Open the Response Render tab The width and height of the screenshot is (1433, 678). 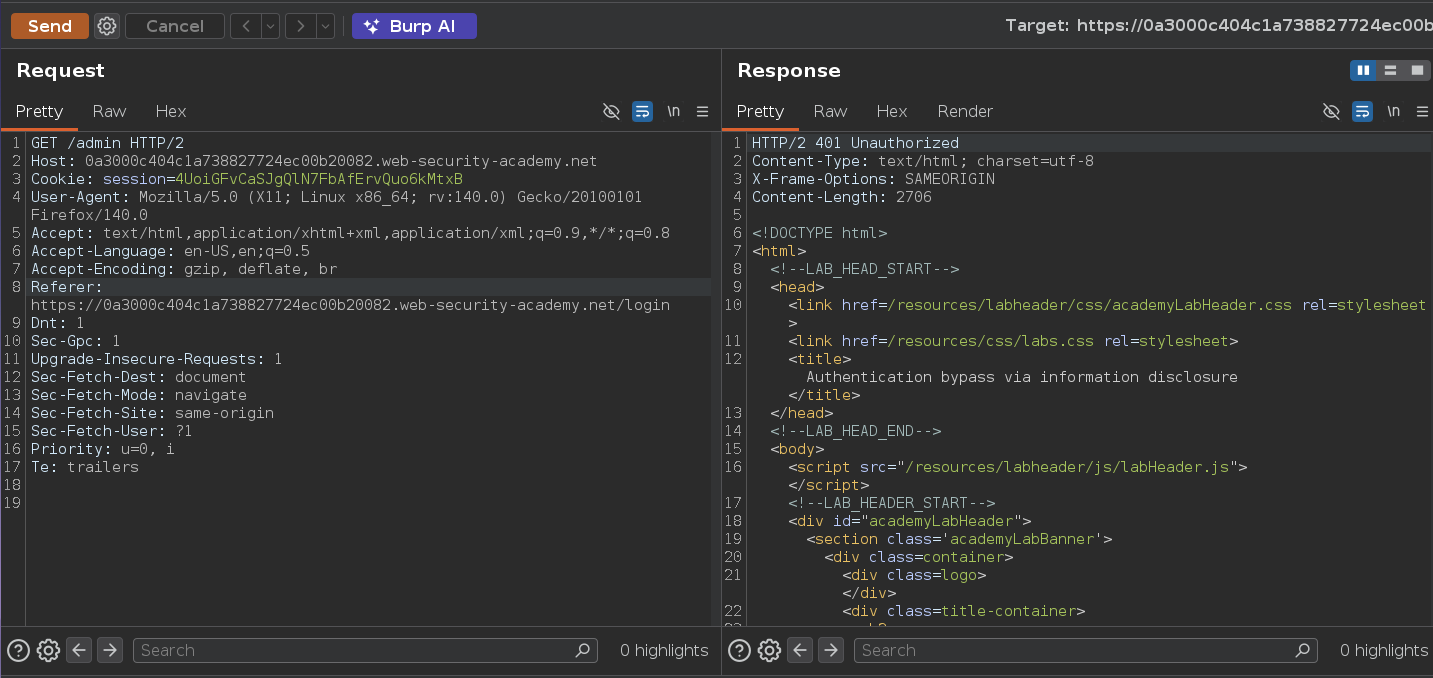[965, 111]
